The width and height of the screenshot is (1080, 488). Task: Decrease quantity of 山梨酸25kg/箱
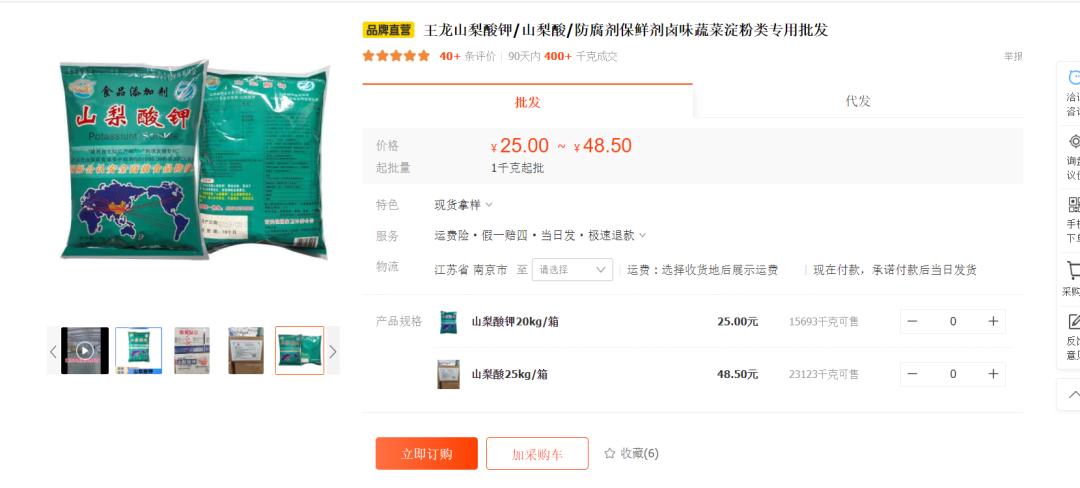pos(913,374)
